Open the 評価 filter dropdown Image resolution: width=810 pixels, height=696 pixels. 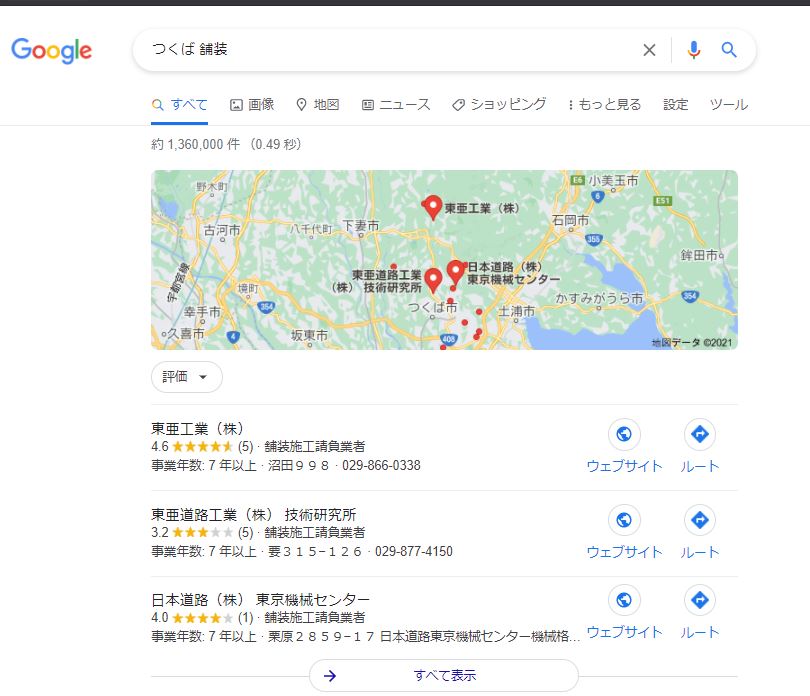pos(186,377)
